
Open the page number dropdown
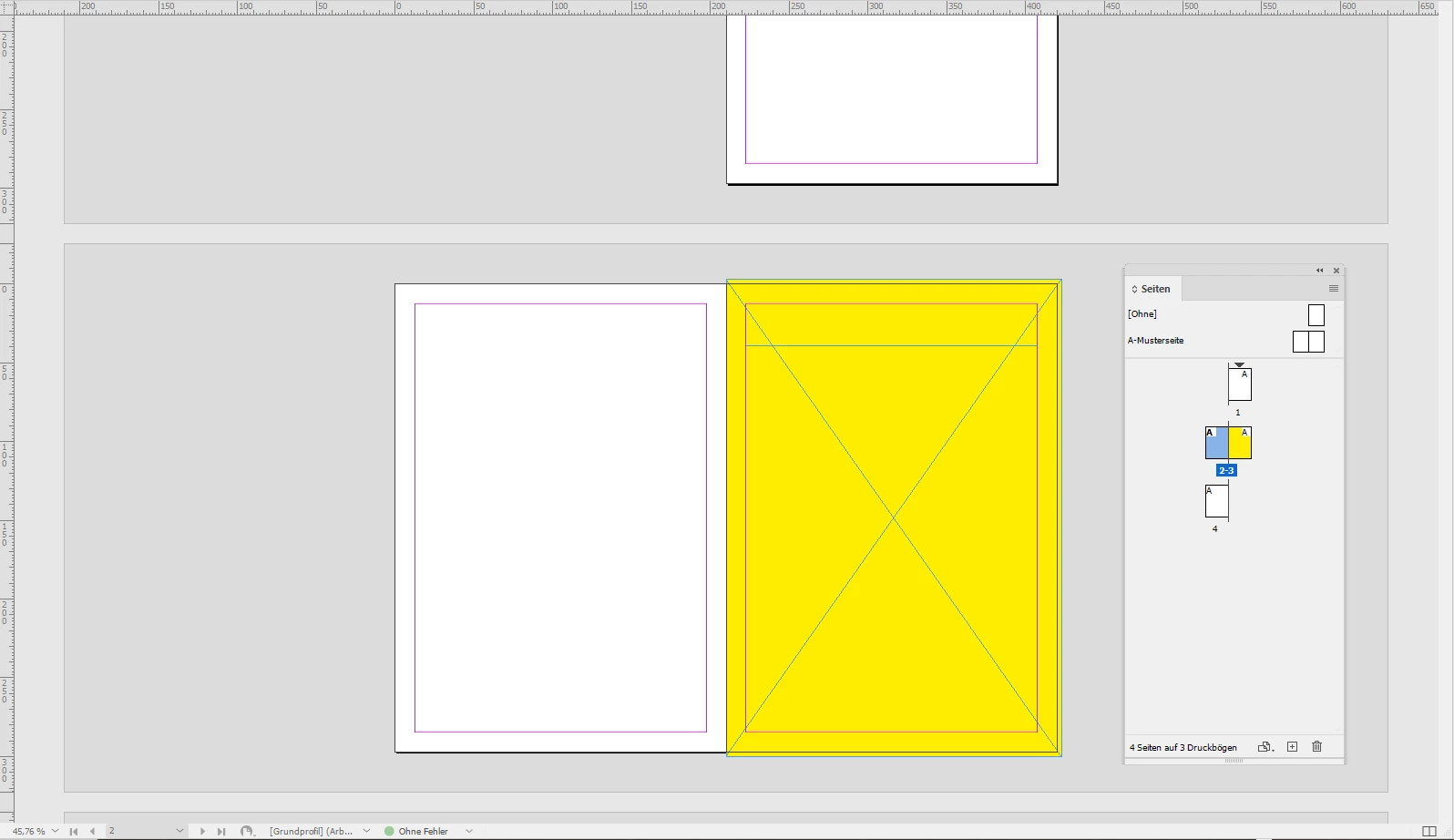179,831
